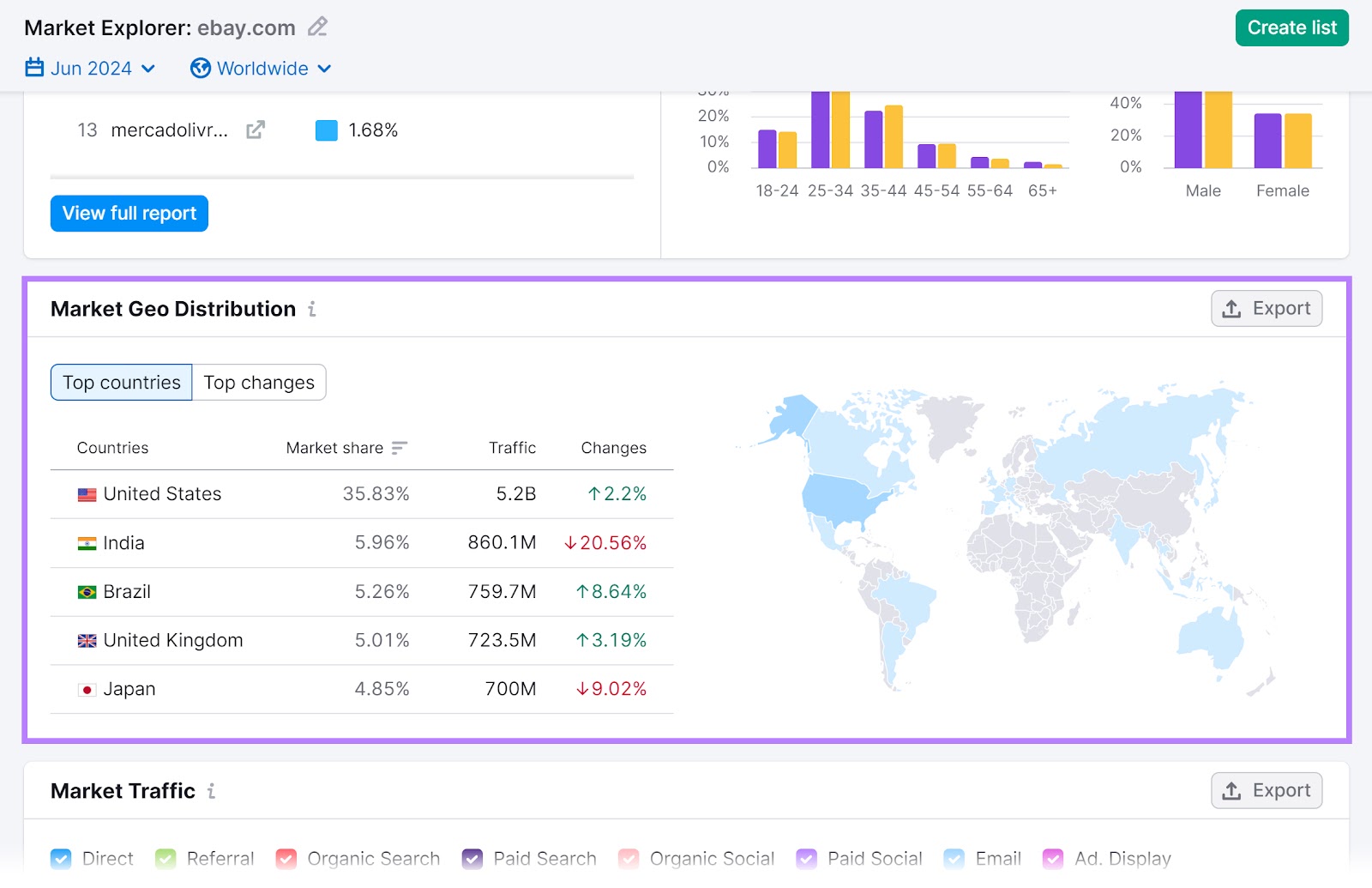
Task: Click the United States flag icon
Action: point(87,494)
